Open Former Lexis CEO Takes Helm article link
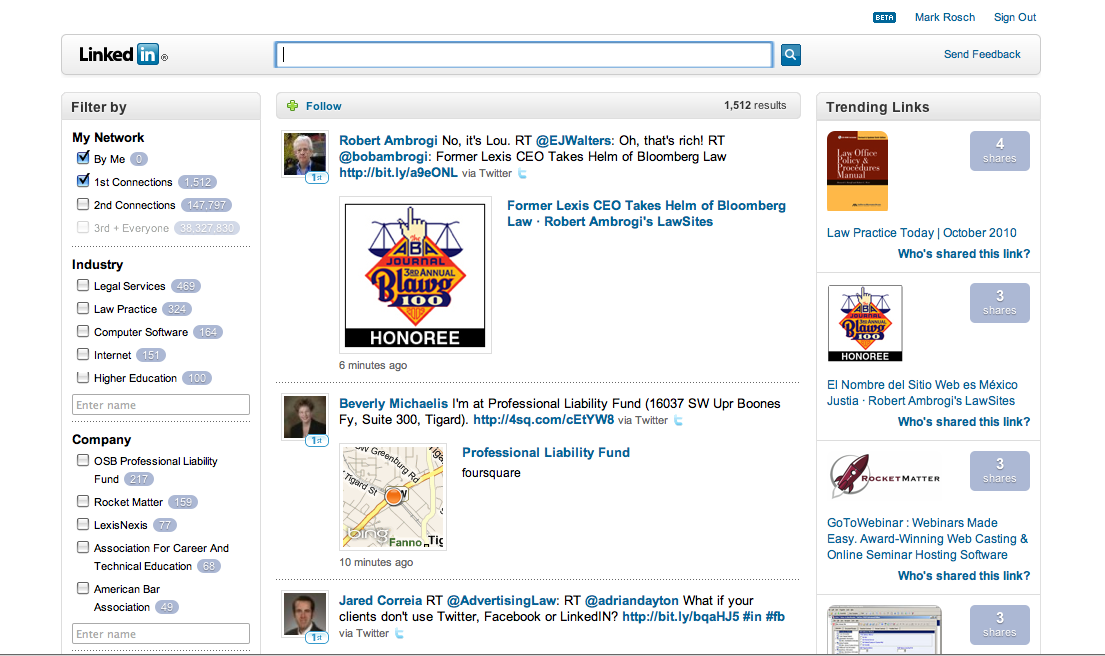 coord(646,213)
